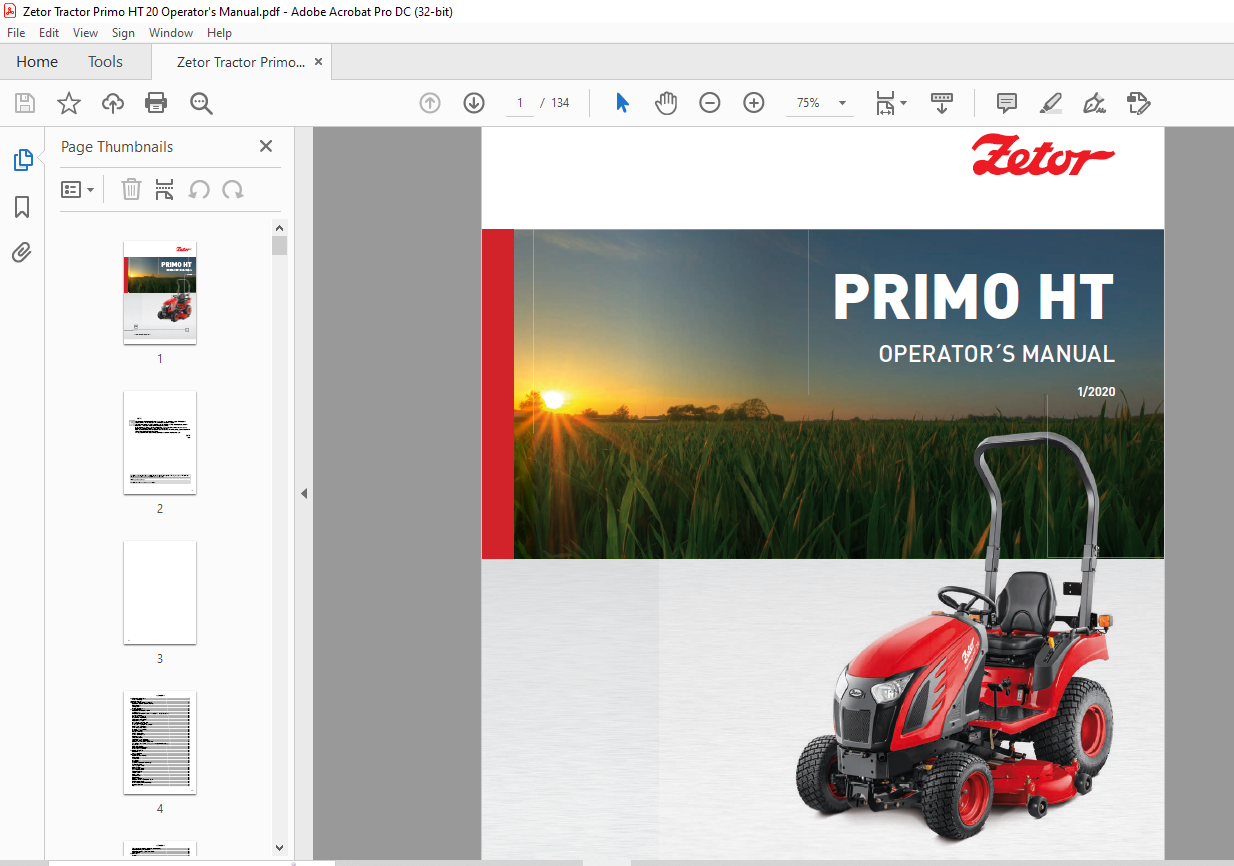Open the Stamp tool

pyautogui.click(x=1138, y=103)
